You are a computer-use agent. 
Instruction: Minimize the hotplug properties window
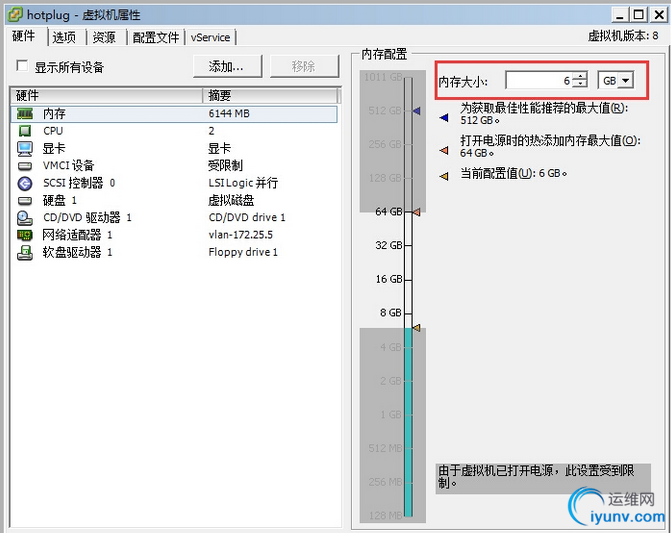click(x=620, y=15)
